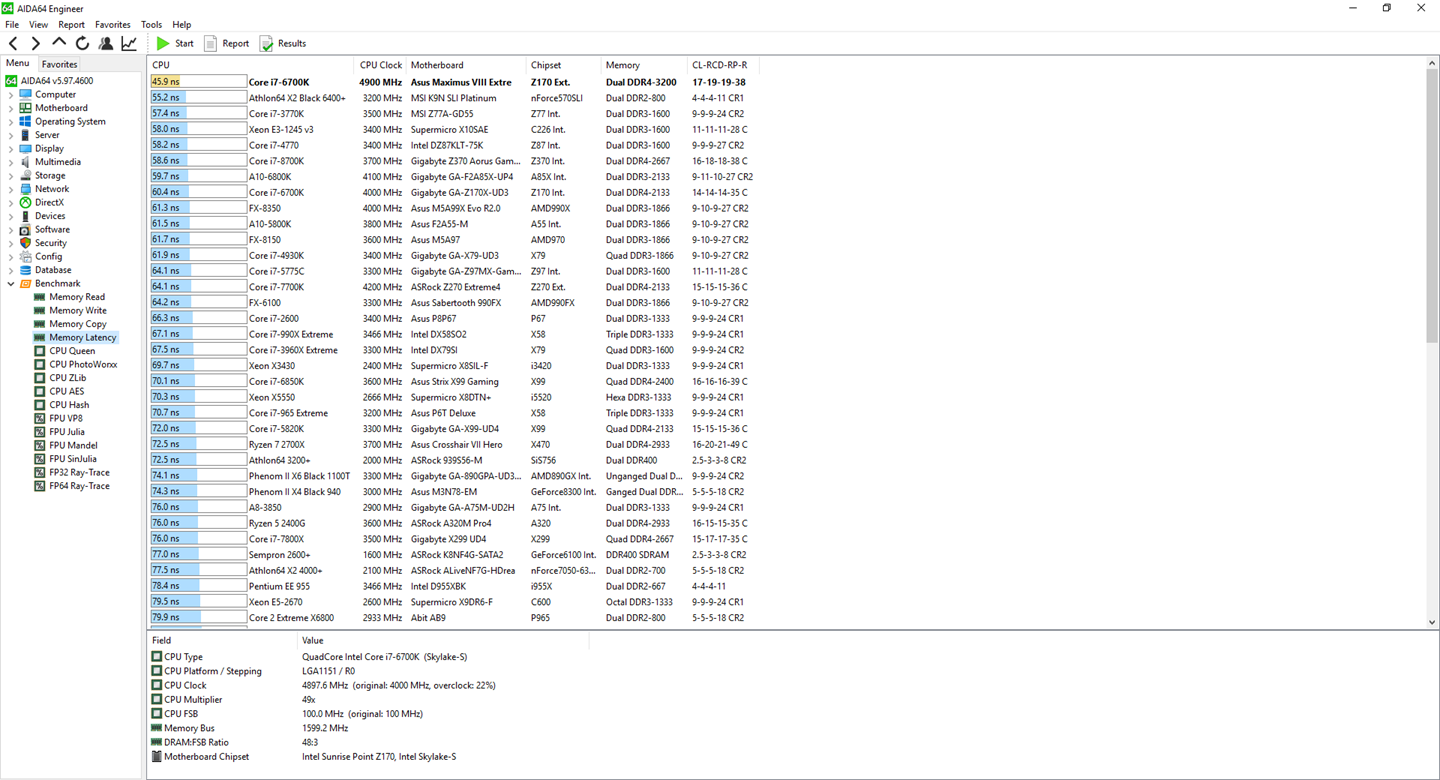Click the Forward navigation arrow

point(36,43)
